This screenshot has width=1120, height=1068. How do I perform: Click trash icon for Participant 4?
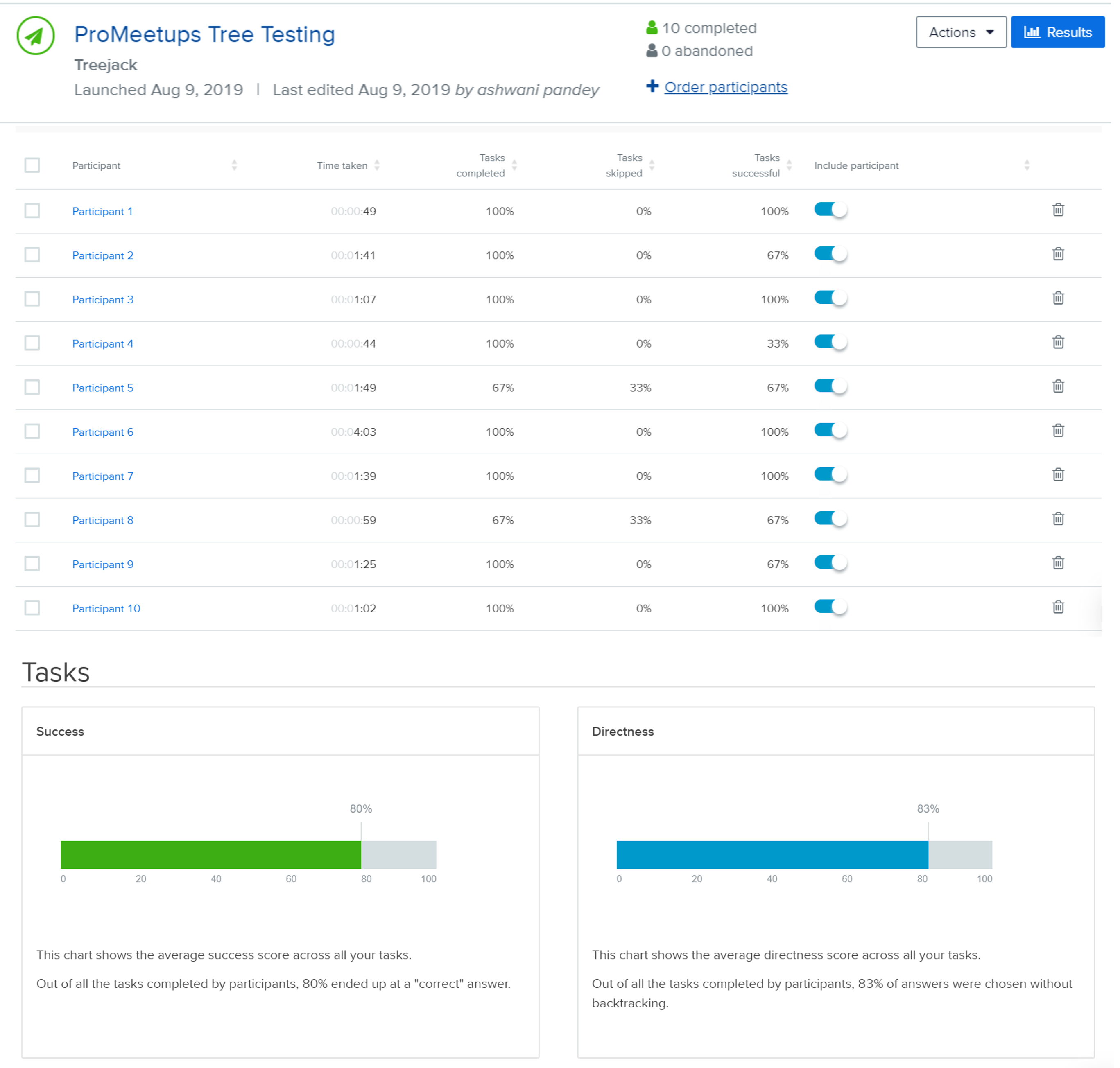click(x=1057, y=342)
